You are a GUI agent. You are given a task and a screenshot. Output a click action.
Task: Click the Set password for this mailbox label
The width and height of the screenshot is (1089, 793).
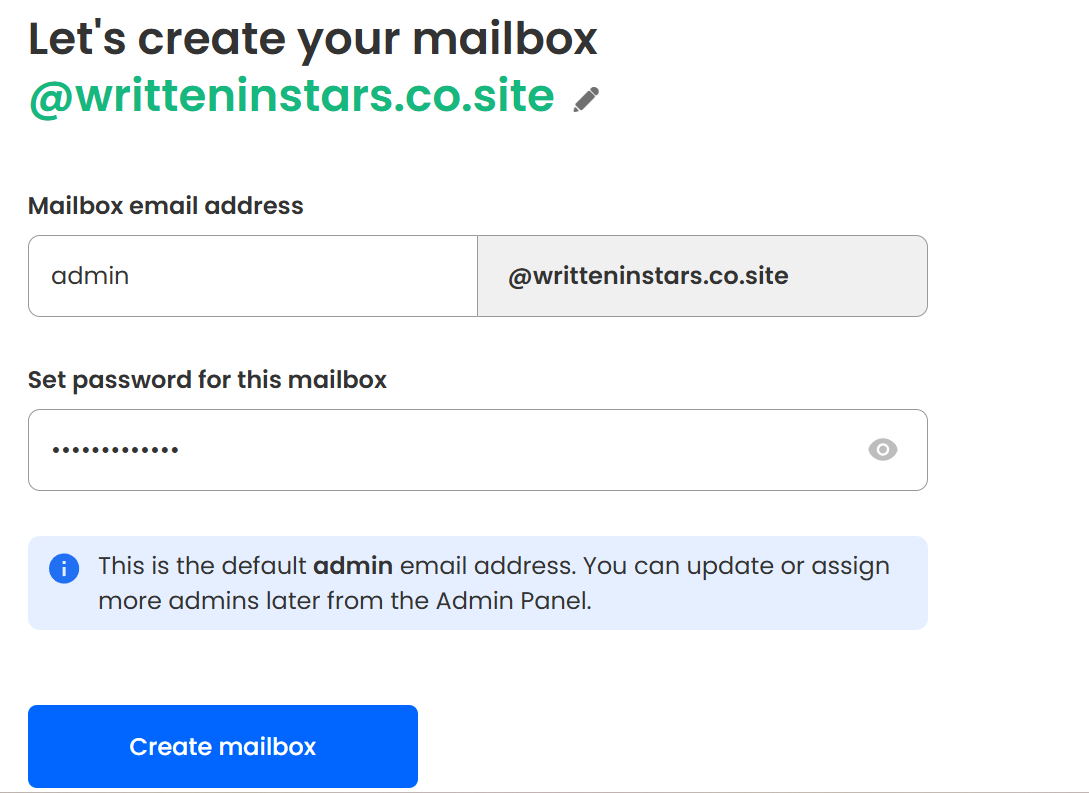pyautogui.click(x=208, y=380)
